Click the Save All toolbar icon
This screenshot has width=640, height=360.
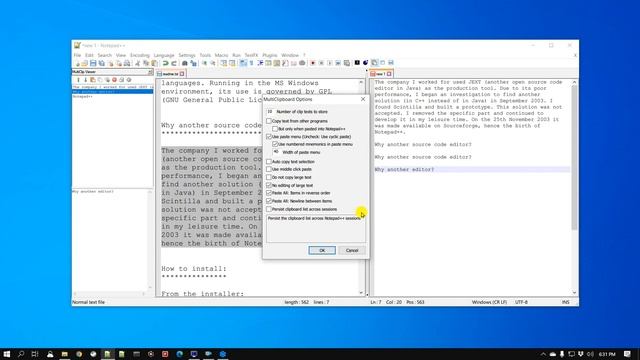pos(102,63)
